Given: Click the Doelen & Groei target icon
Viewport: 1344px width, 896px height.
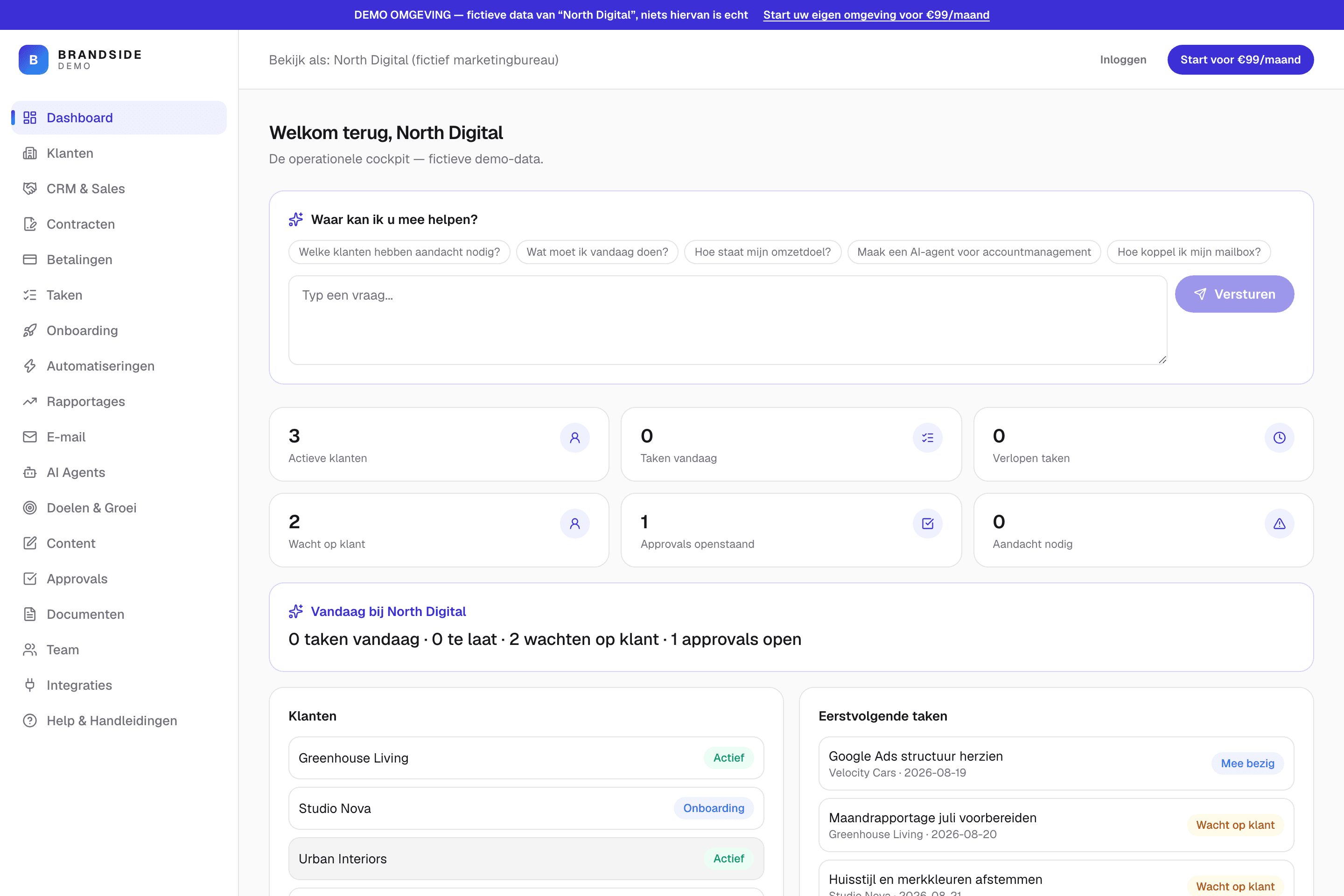Looking at the screenshot, I should 30,507.
